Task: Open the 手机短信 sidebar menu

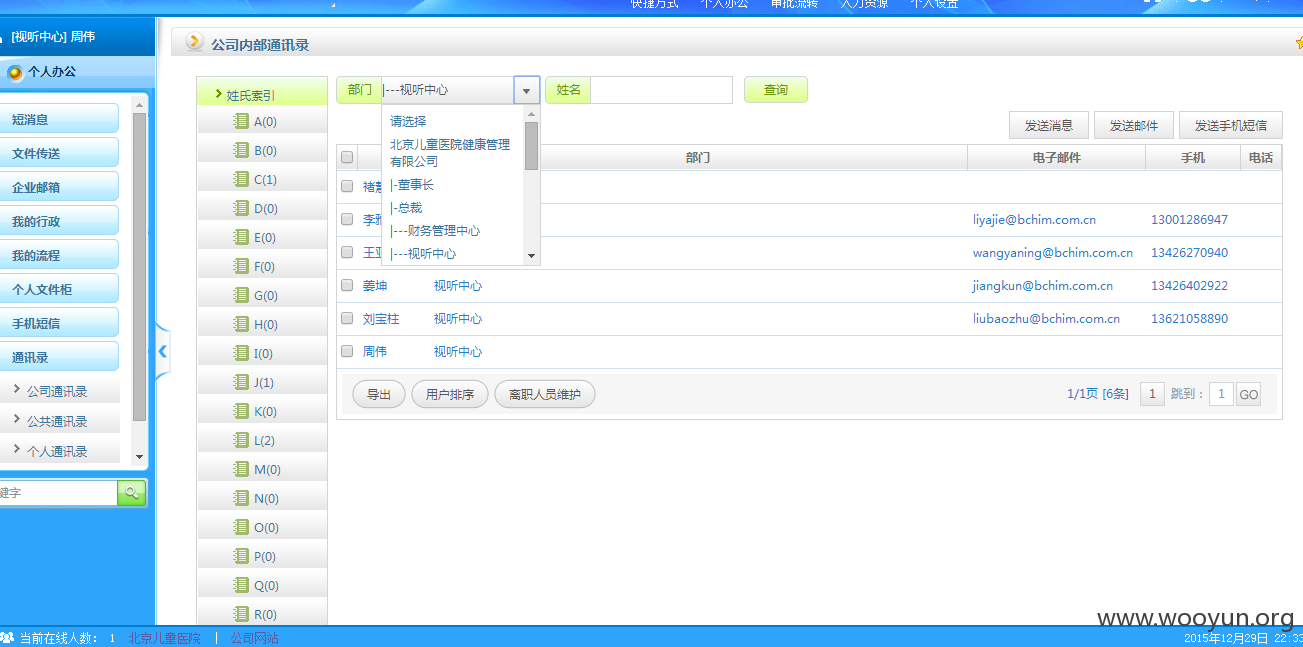Action: (59, 323)
